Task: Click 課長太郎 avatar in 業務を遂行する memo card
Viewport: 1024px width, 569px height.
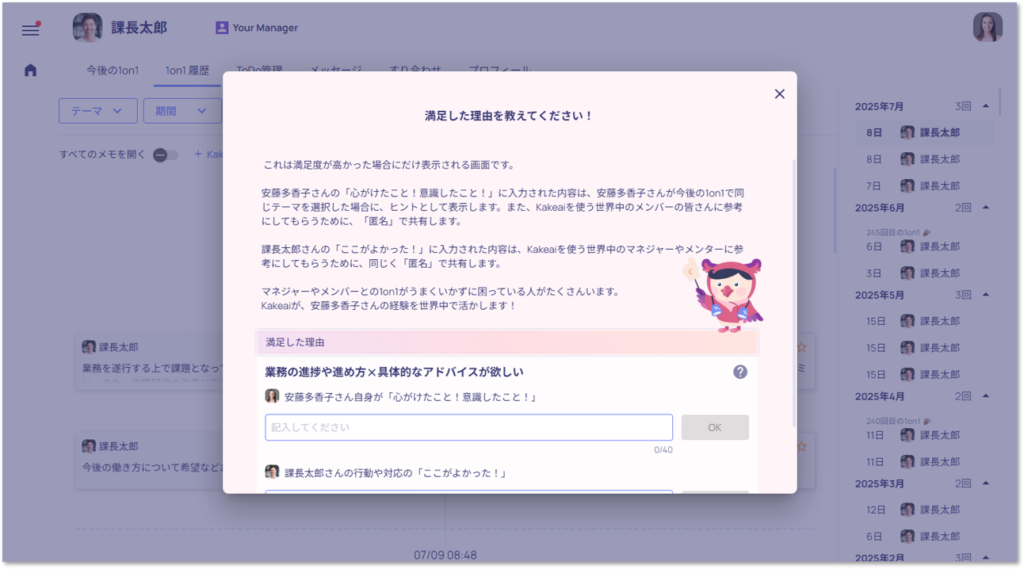Action: tap(89, 347)
